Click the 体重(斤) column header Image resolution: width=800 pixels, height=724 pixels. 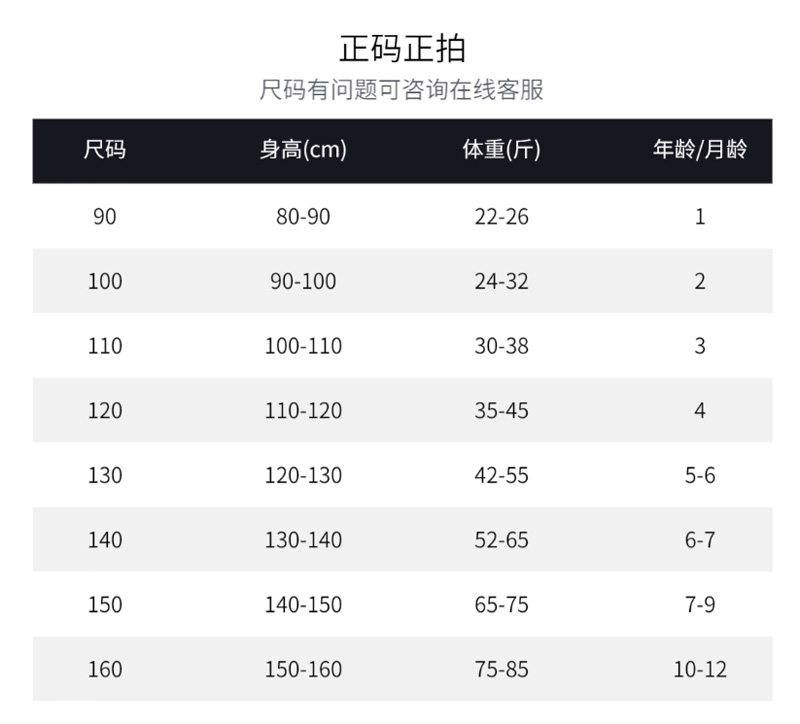pos(501,151)
